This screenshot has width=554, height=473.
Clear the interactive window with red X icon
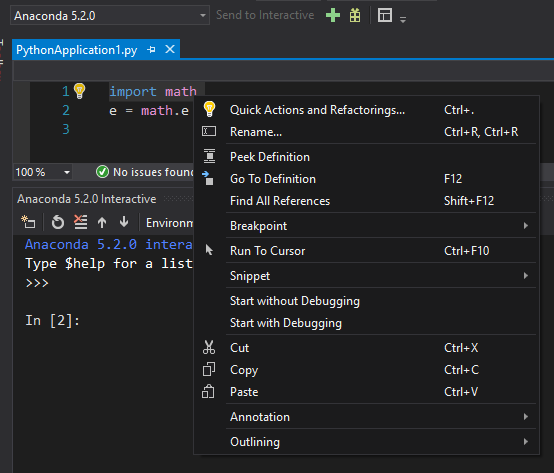click(81, 222)
